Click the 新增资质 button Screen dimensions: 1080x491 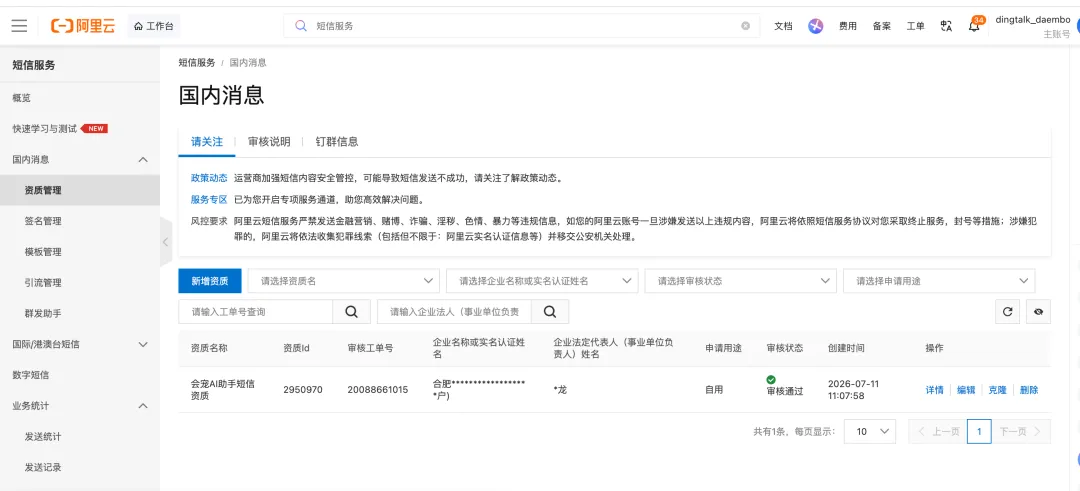210,281
